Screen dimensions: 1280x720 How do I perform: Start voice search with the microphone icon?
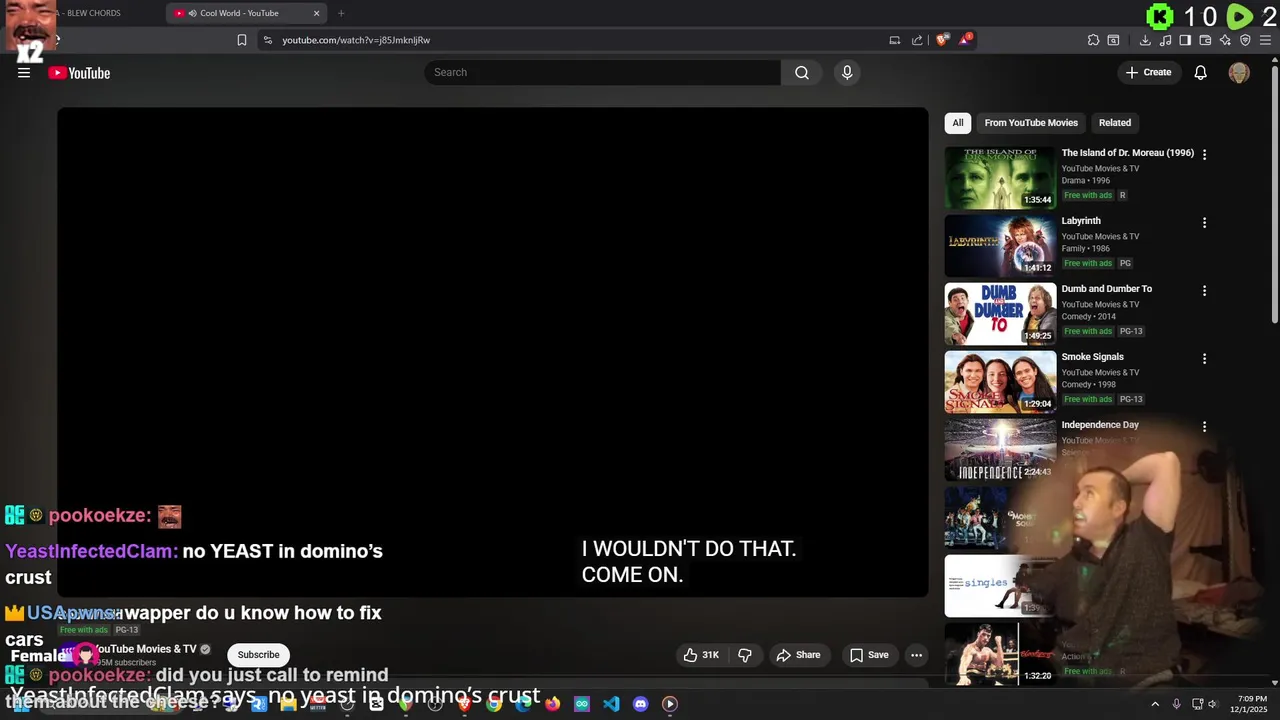tap(847, 72)
